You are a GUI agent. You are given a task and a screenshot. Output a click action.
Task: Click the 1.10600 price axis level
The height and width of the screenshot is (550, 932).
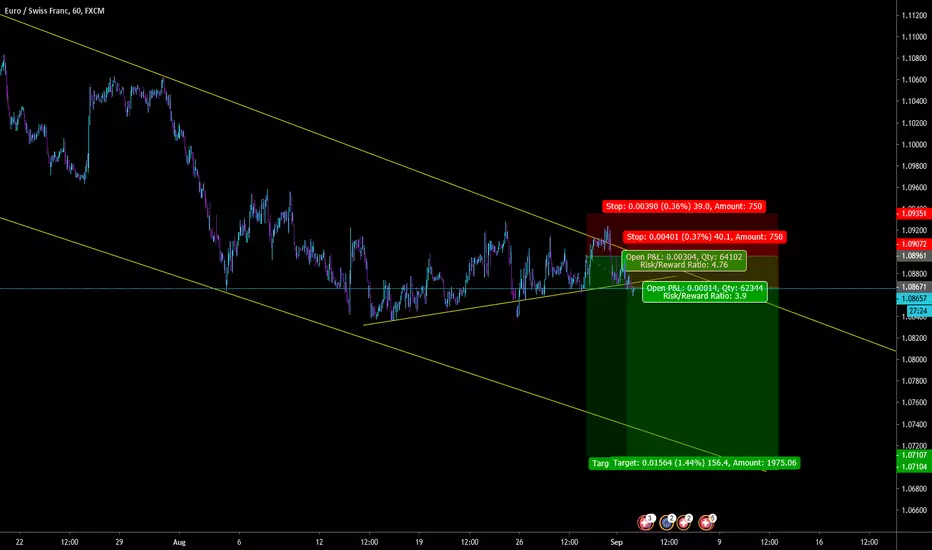point(914,80)
